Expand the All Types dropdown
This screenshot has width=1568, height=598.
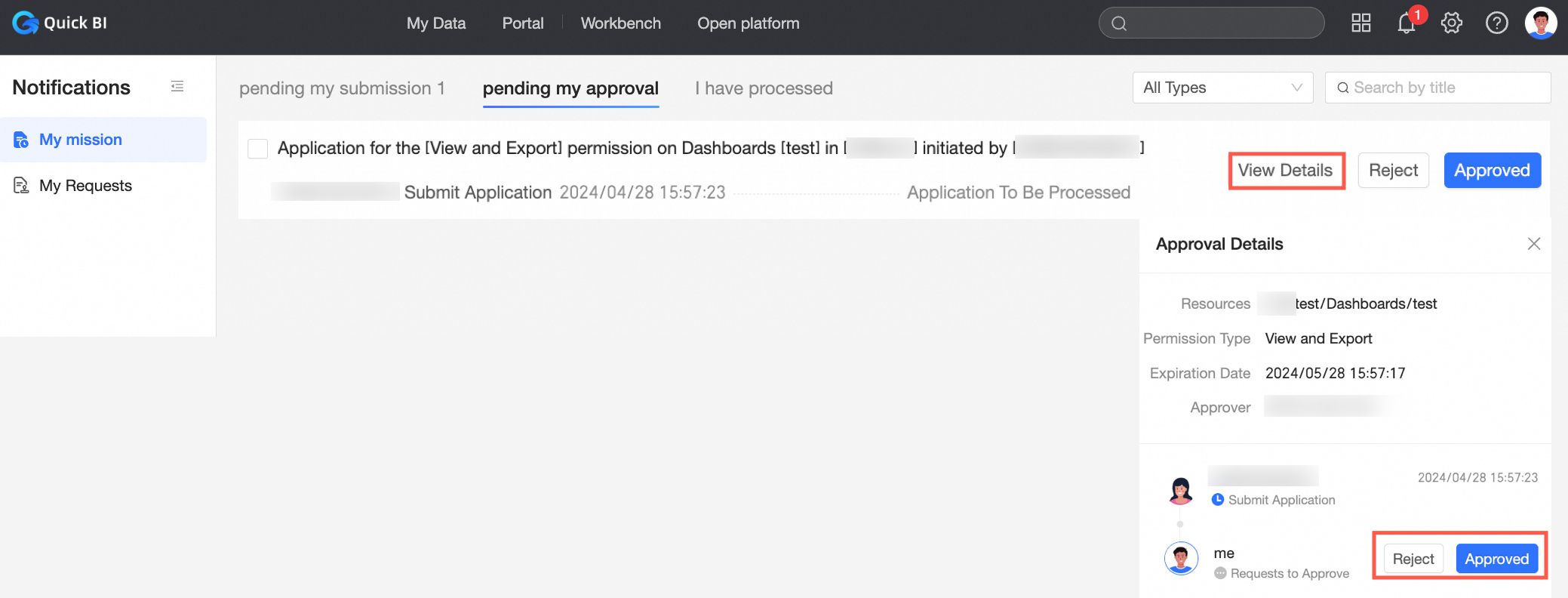[x=1222, y=88]
